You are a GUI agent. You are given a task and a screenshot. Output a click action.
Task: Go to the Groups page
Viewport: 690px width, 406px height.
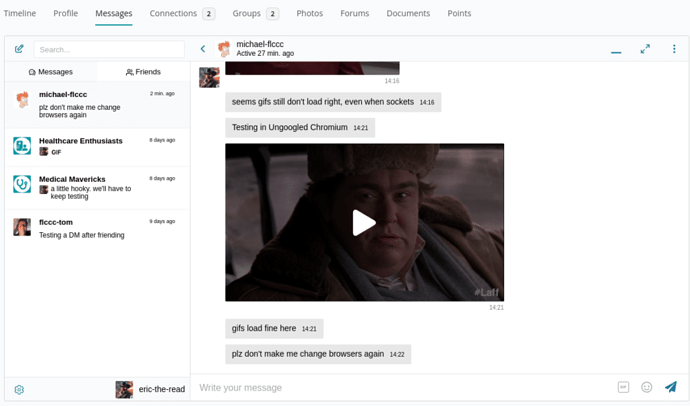[x=255, y=14]
